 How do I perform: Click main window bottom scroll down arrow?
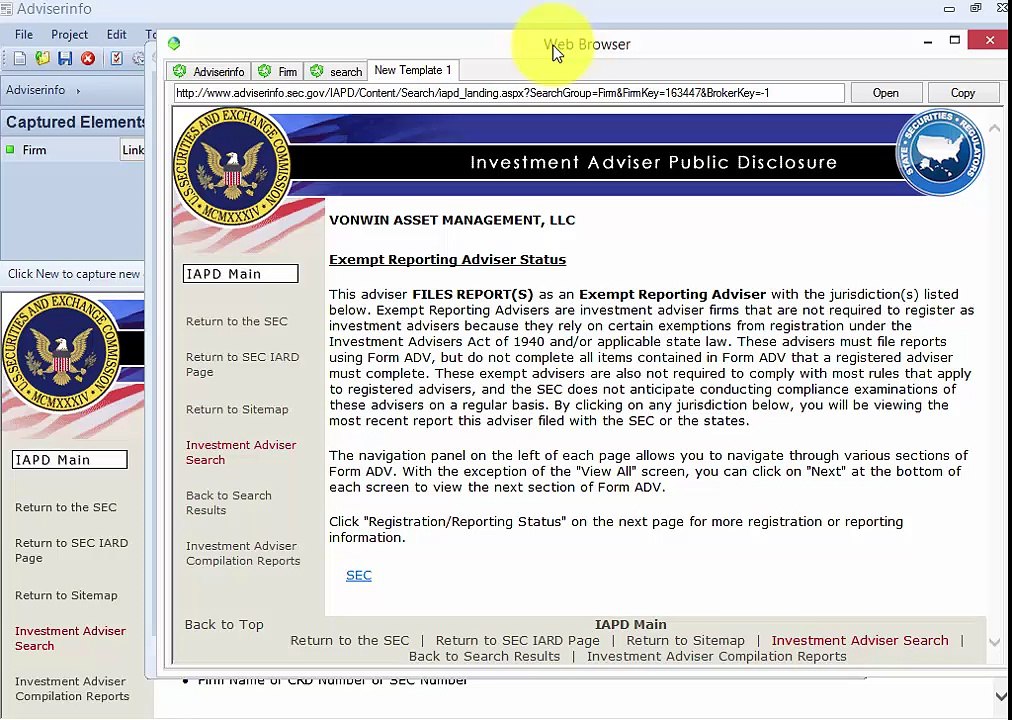tap(1001, 697)
